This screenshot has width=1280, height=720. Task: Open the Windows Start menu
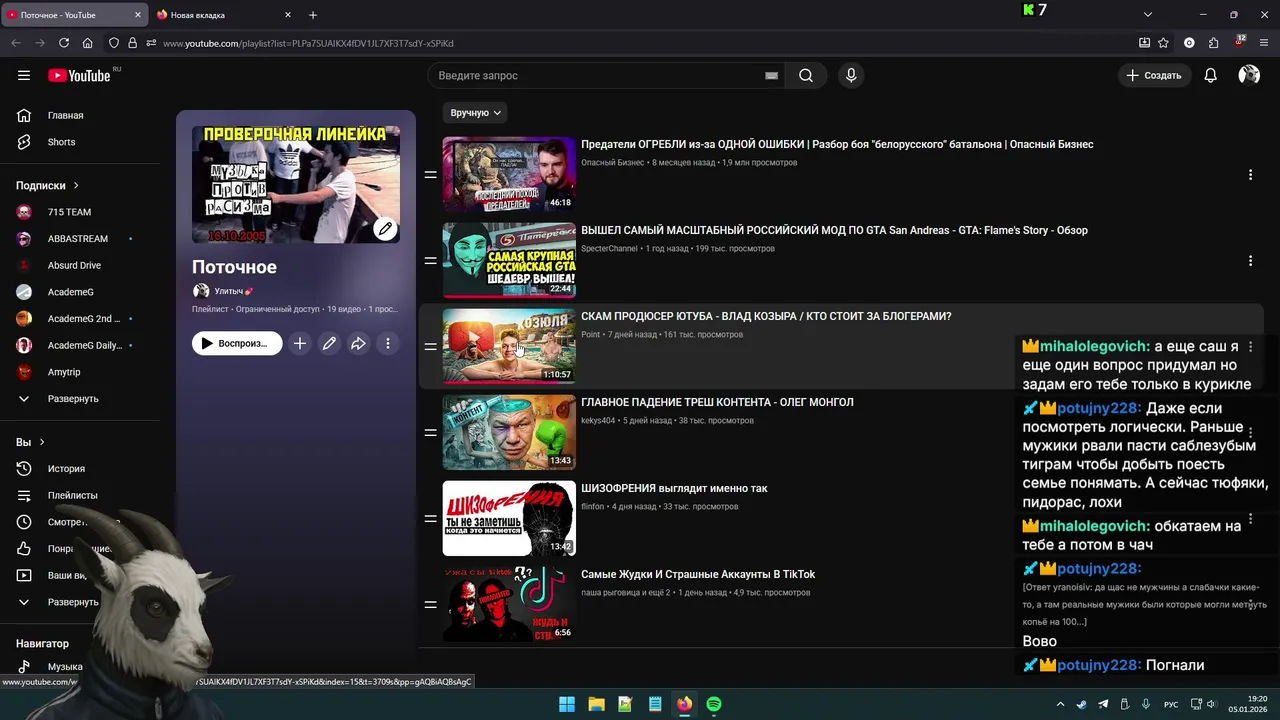click(567, 704)
